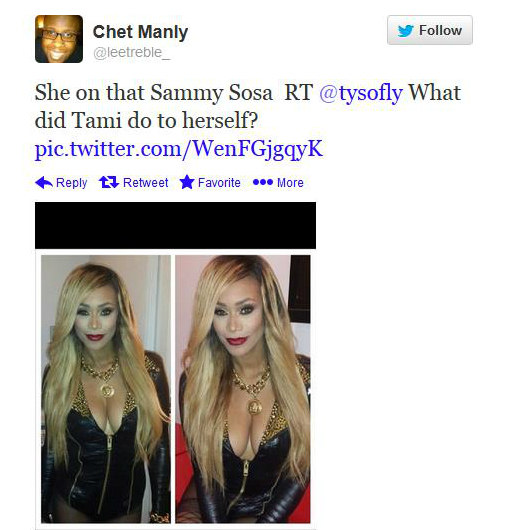Click the More three-dots icon
510x530 pixels.
[x=263, y=182]
